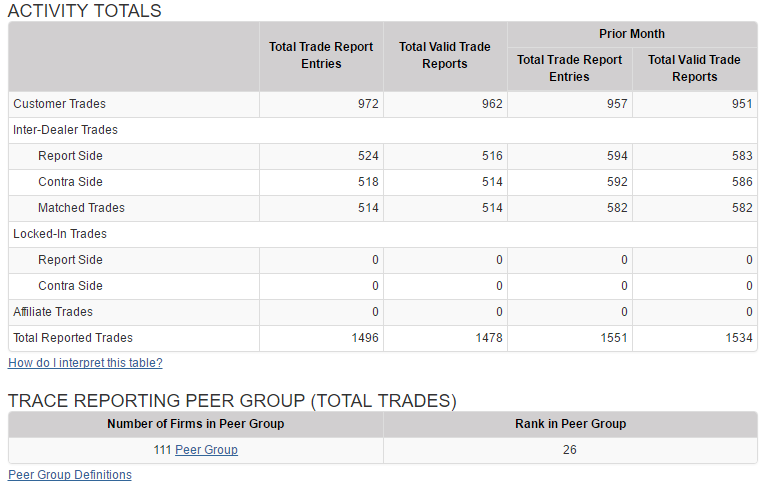Click the Rank in Peer Group header
The image size is (770, 487).
tap(569, 424)
